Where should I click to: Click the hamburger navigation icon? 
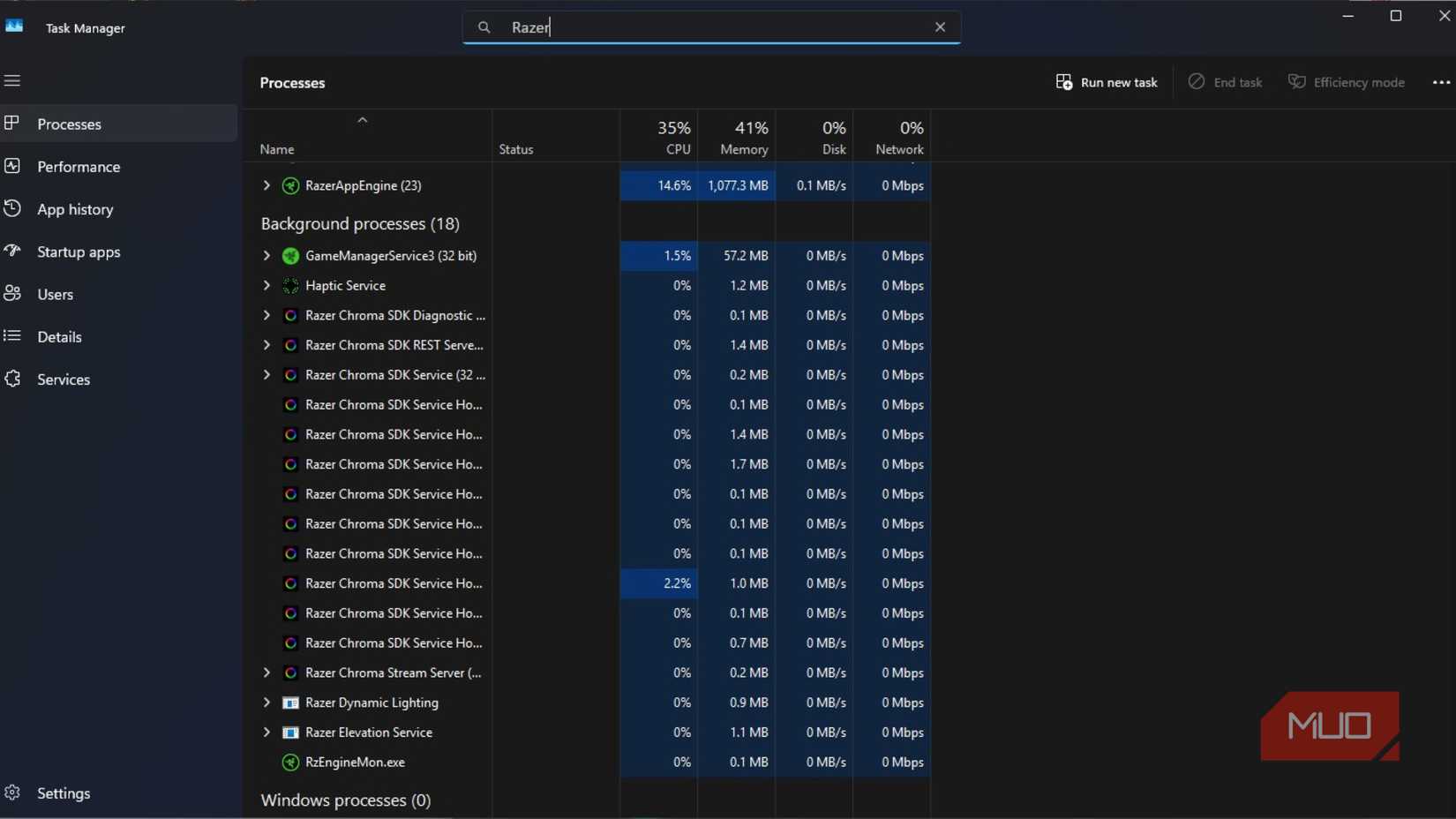(x=12, y=80)
